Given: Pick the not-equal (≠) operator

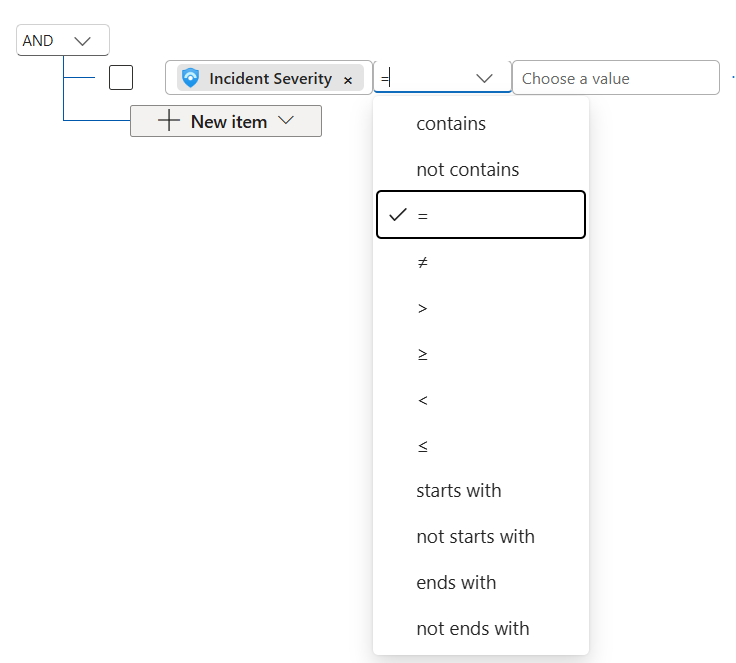Looking at the screenshot, I should [x=422, y=262].
